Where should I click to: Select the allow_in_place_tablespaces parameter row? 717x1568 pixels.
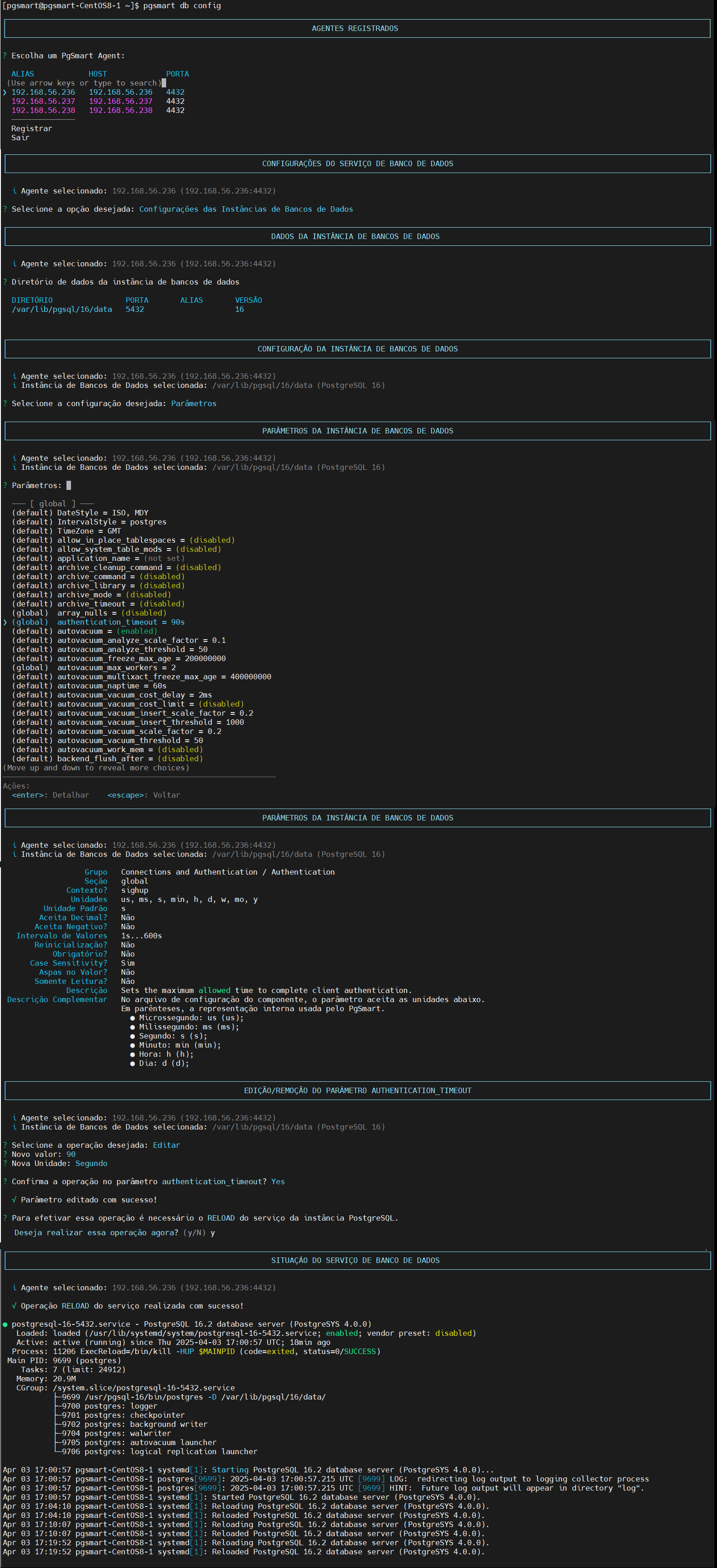[x=123, y=540]
